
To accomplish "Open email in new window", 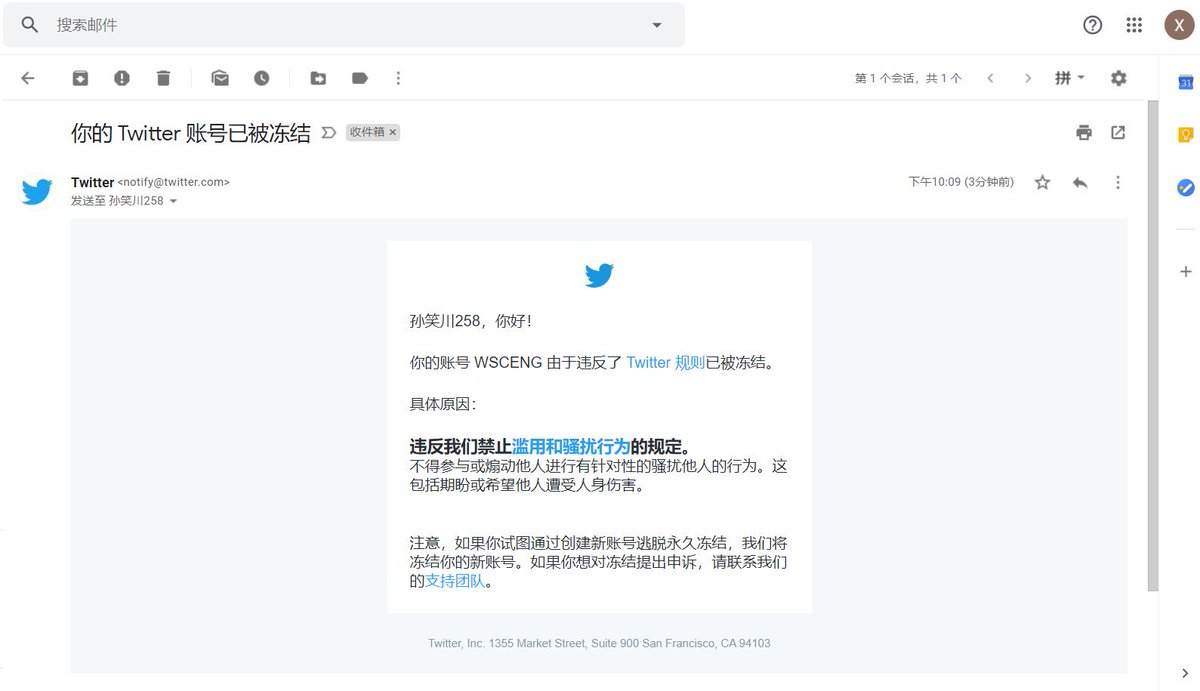I will pyautogui.click(x=1118, y=132).
